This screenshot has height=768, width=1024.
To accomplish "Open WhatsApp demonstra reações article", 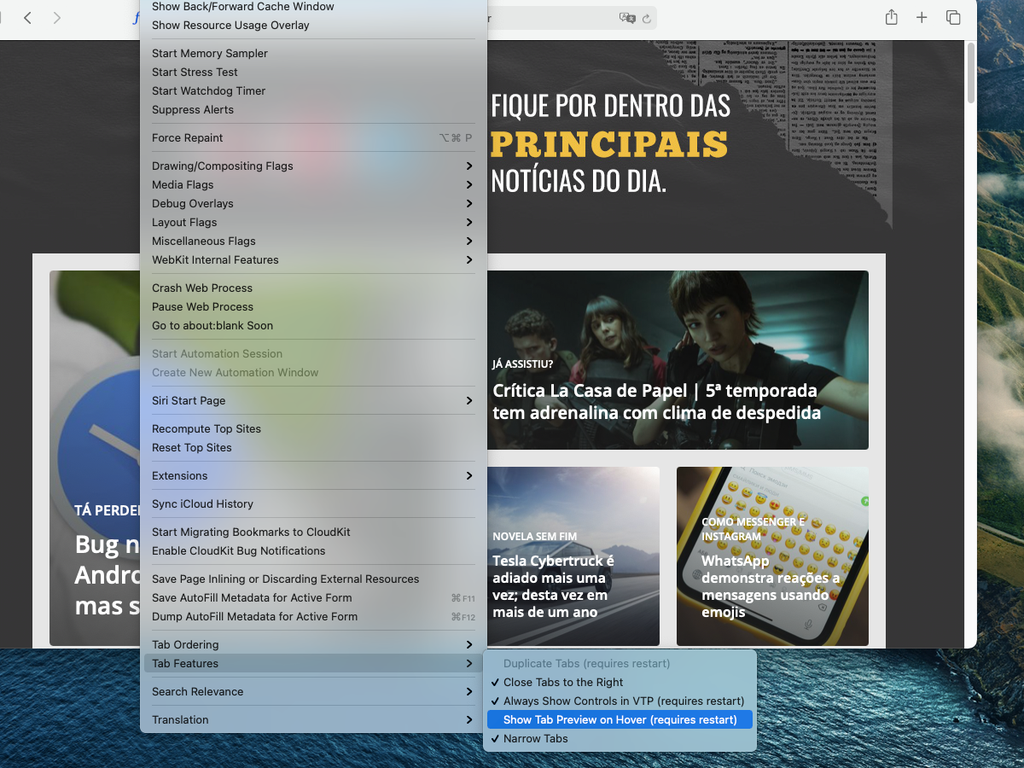I will 773,556.
